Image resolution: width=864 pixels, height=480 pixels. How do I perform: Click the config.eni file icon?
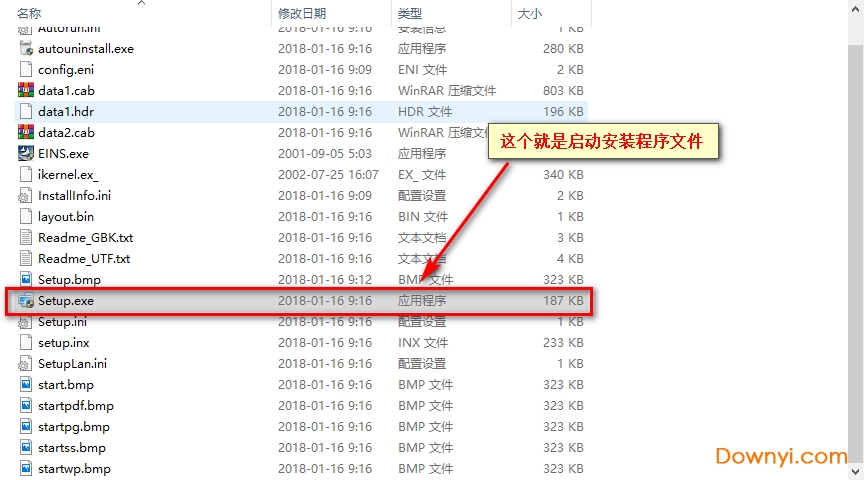(x=26, y=69)
